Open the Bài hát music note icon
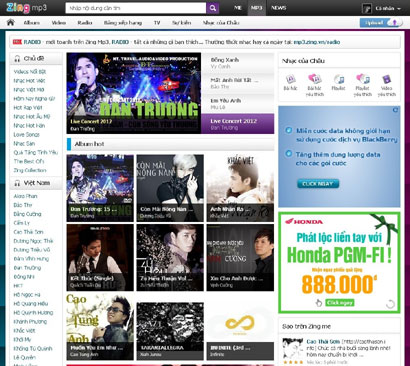The height and width of the screenshot is (366, 410). (x=290, y=79)
